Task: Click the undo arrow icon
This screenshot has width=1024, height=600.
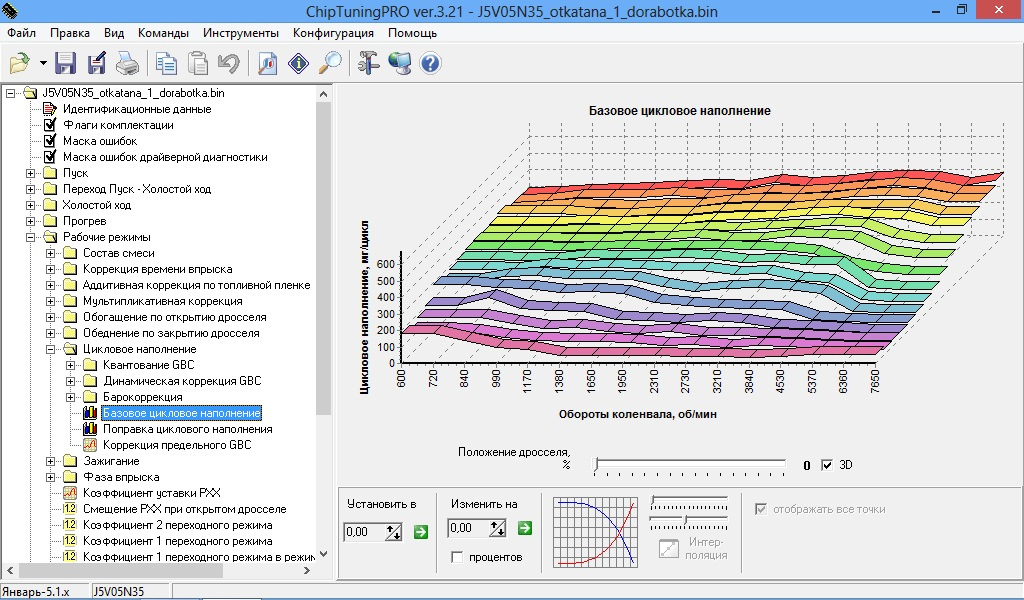Action: click(x=228, y=64)
